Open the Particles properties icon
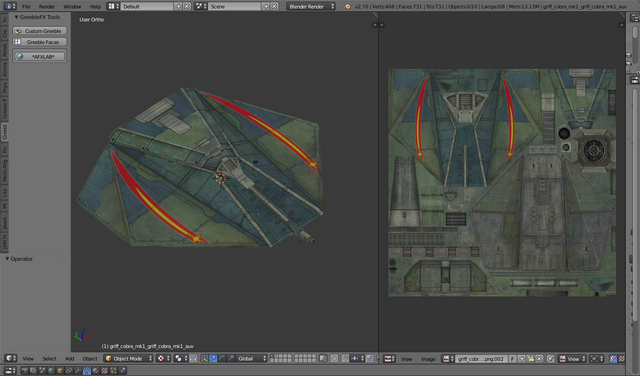640x376 pixels. click(113, 370)
